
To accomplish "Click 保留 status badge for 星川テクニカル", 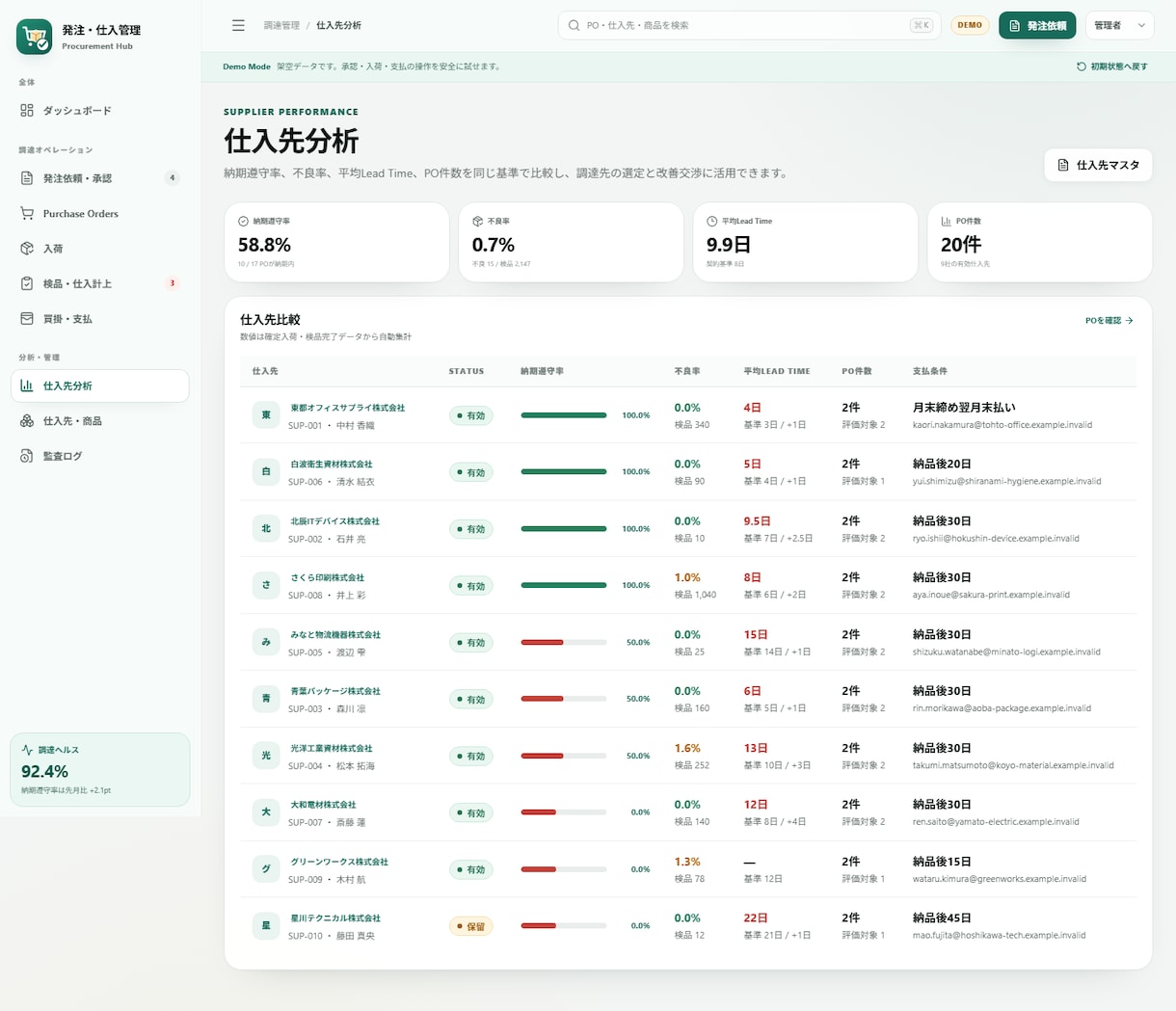I will click(471, 926).
